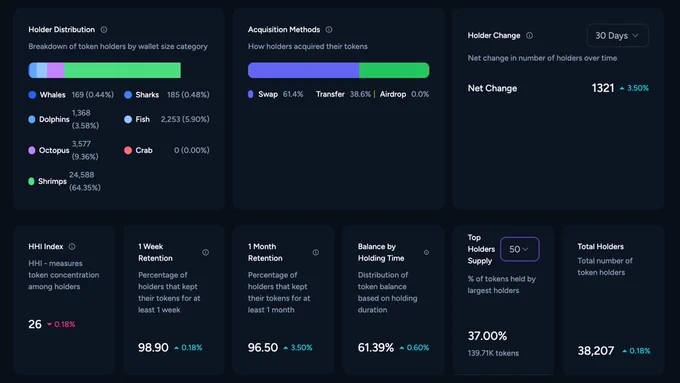Click the Holder Distribution info icon
The width and height of the screenshot is (680, 383).
104,29
